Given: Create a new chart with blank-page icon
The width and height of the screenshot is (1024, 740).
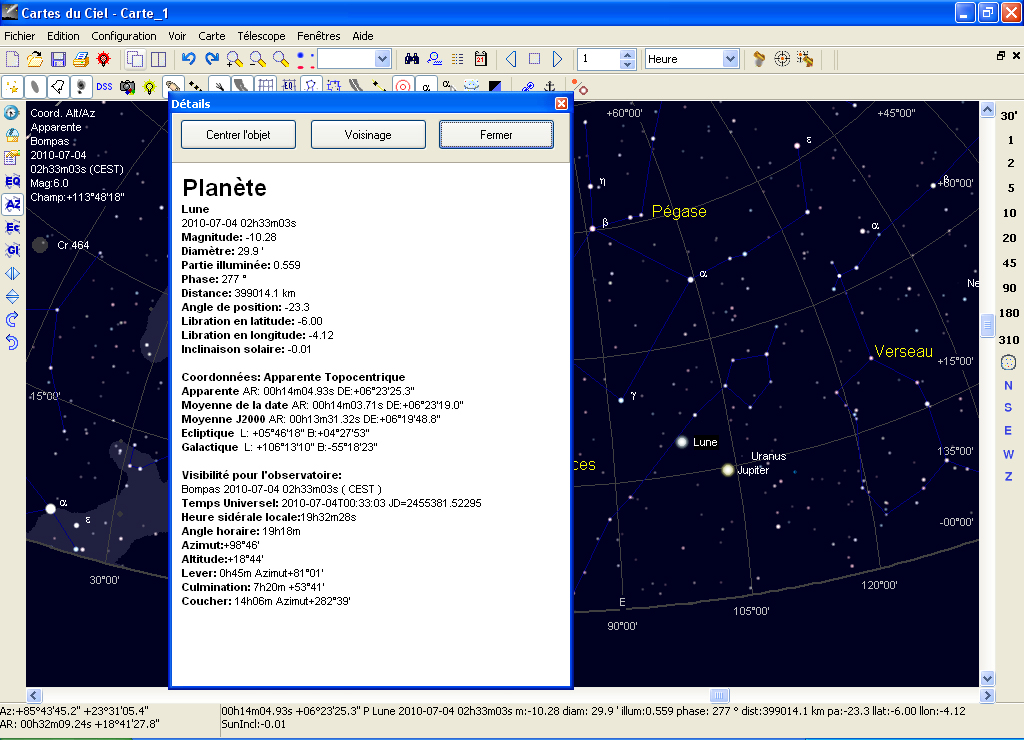Looking at the screenshot, I should tap(12, 59).
